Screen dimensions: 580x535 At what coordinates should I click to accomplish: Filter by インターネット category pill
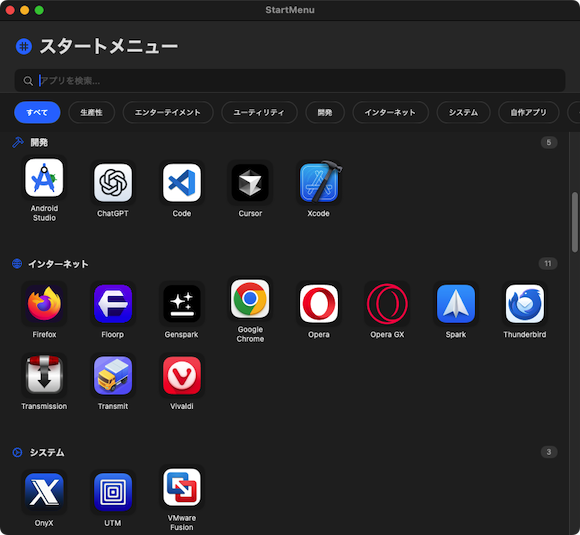coord(391,112)
